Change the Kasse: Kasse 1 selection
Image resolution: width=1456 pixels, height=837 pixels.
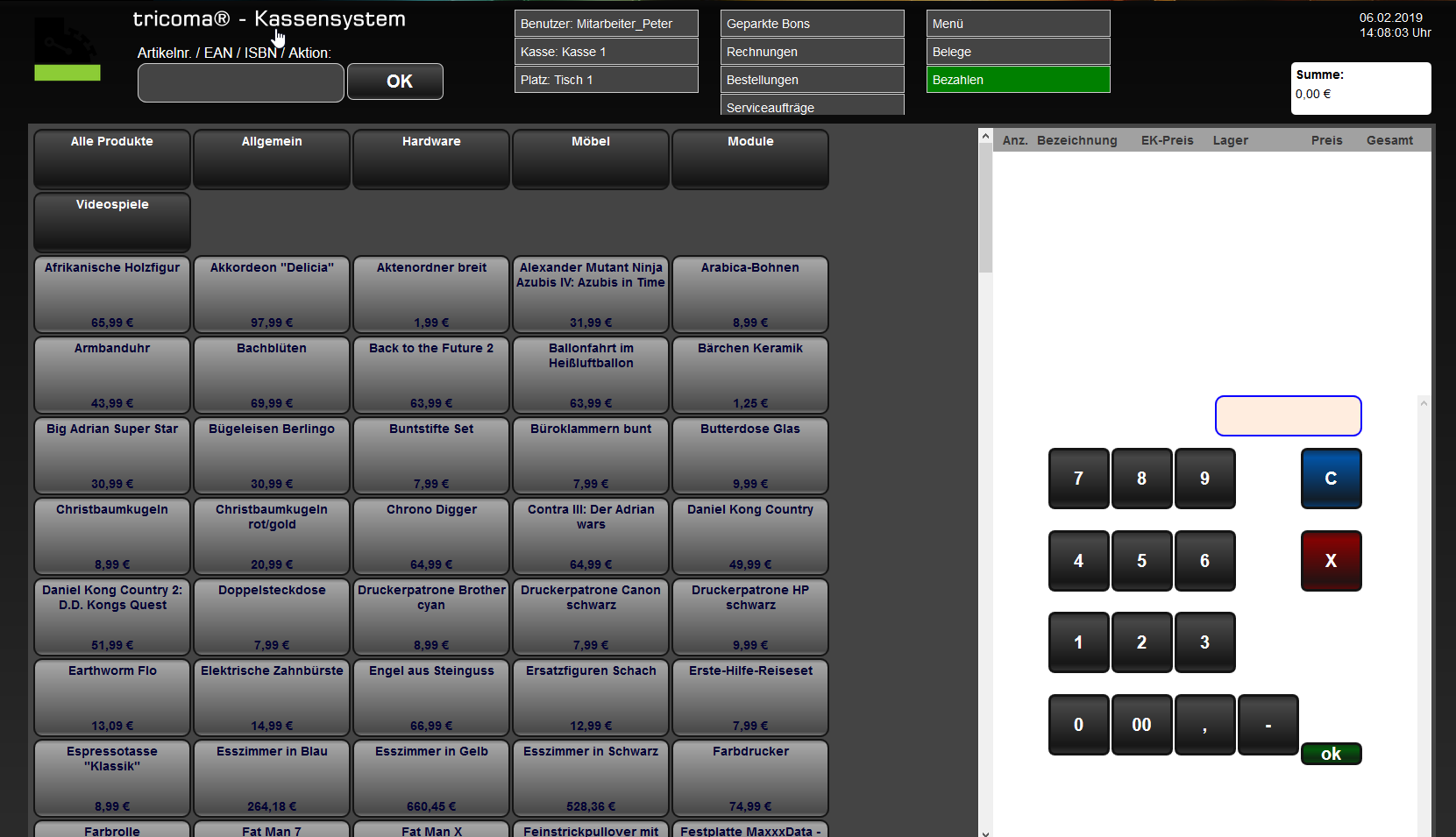[606, 52]
